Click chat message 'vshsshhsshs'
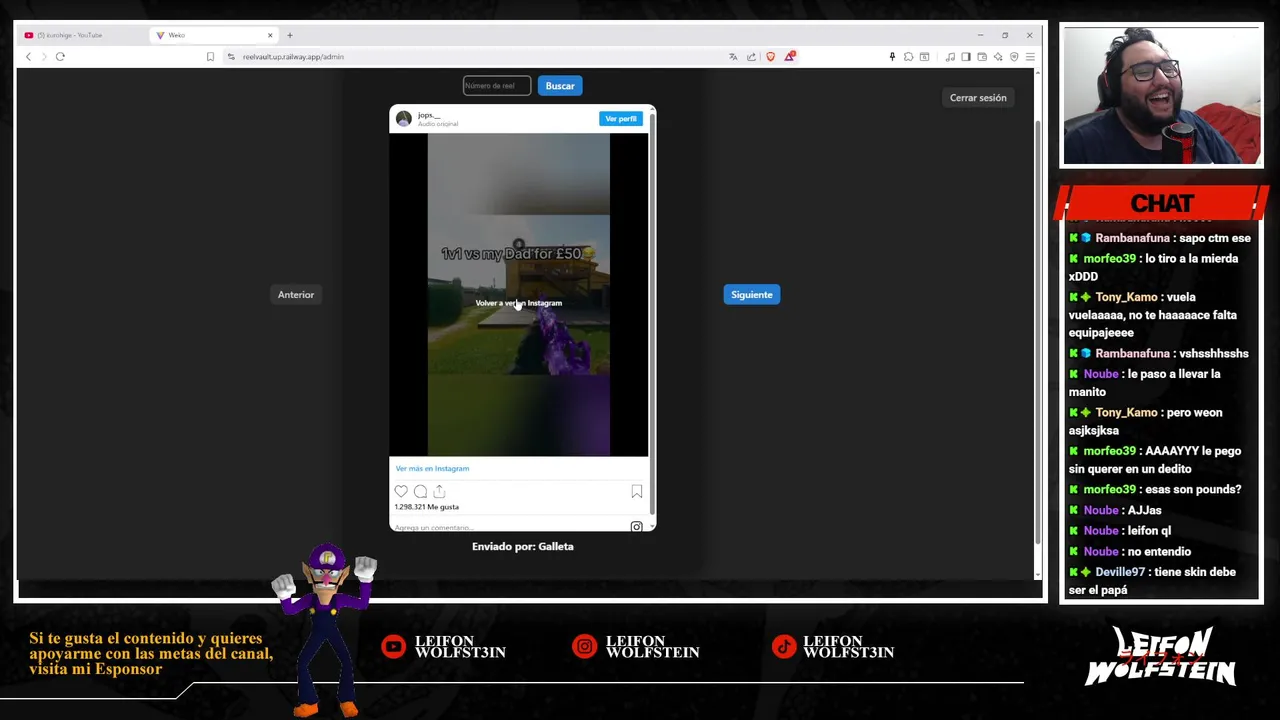This screenshot has height=720, width=1280. pyautogui.click(x=1214, y=354)
